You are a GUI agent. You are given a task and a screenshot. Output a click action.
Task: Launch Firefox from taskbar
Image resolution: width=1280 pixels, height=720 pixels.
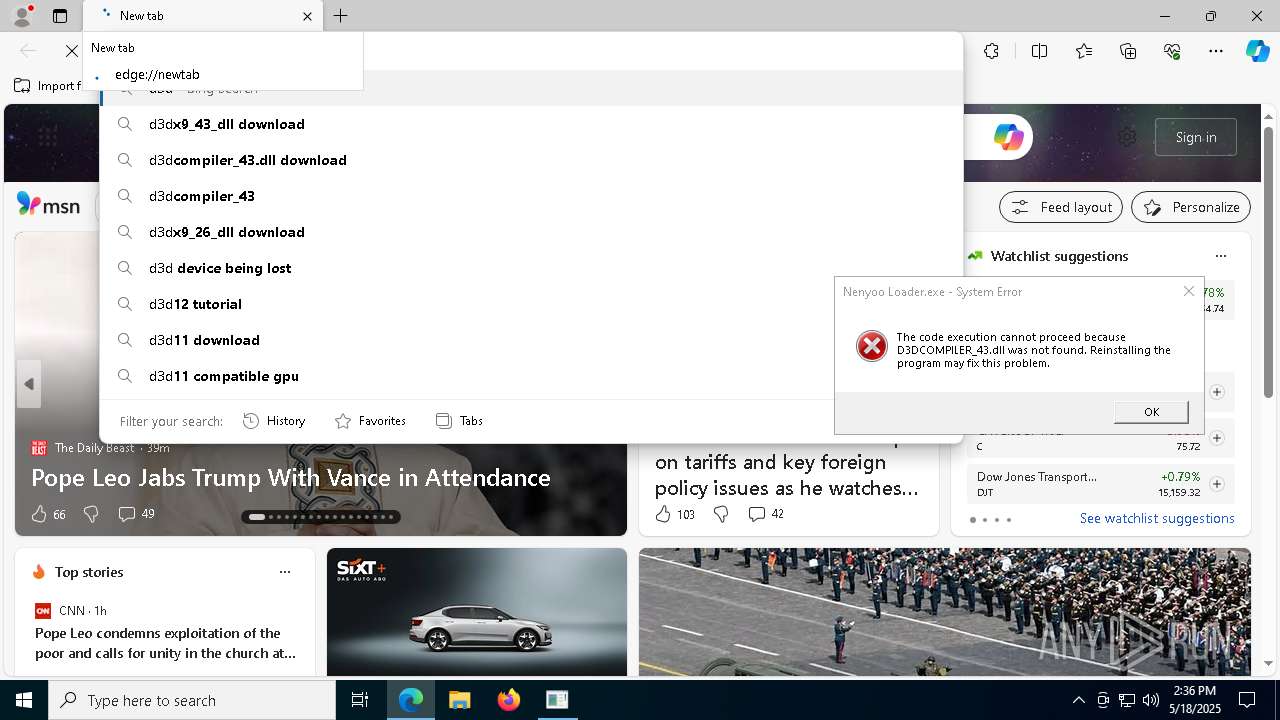coord(508,700)
